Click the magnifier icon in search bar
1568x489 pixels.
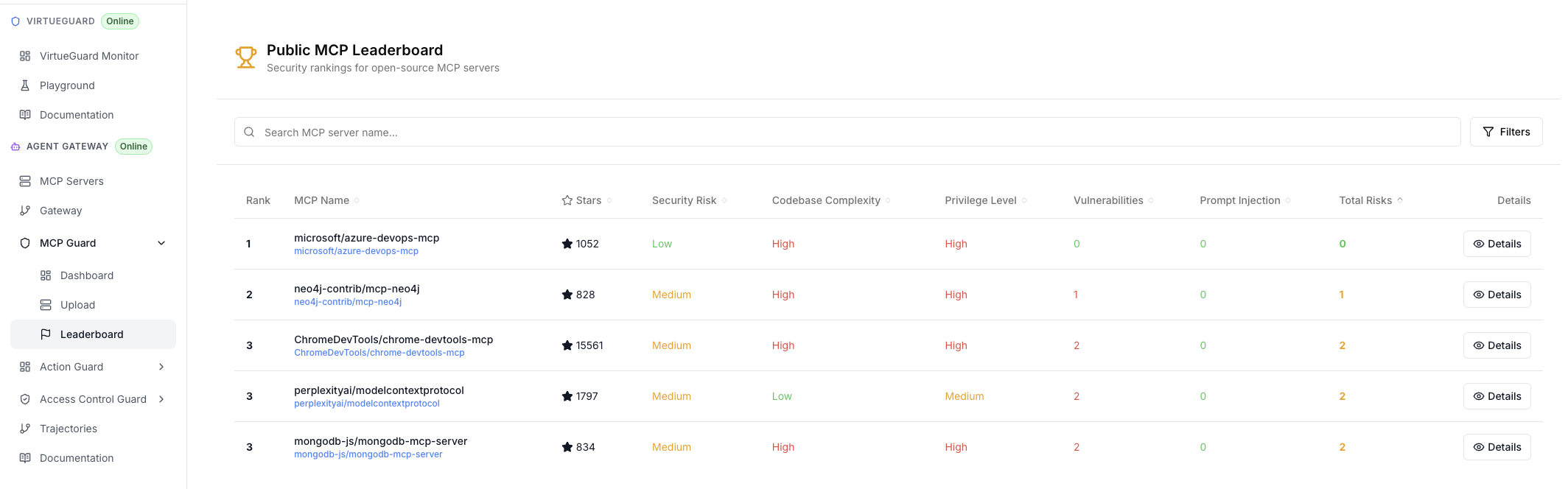coord(249,133)
